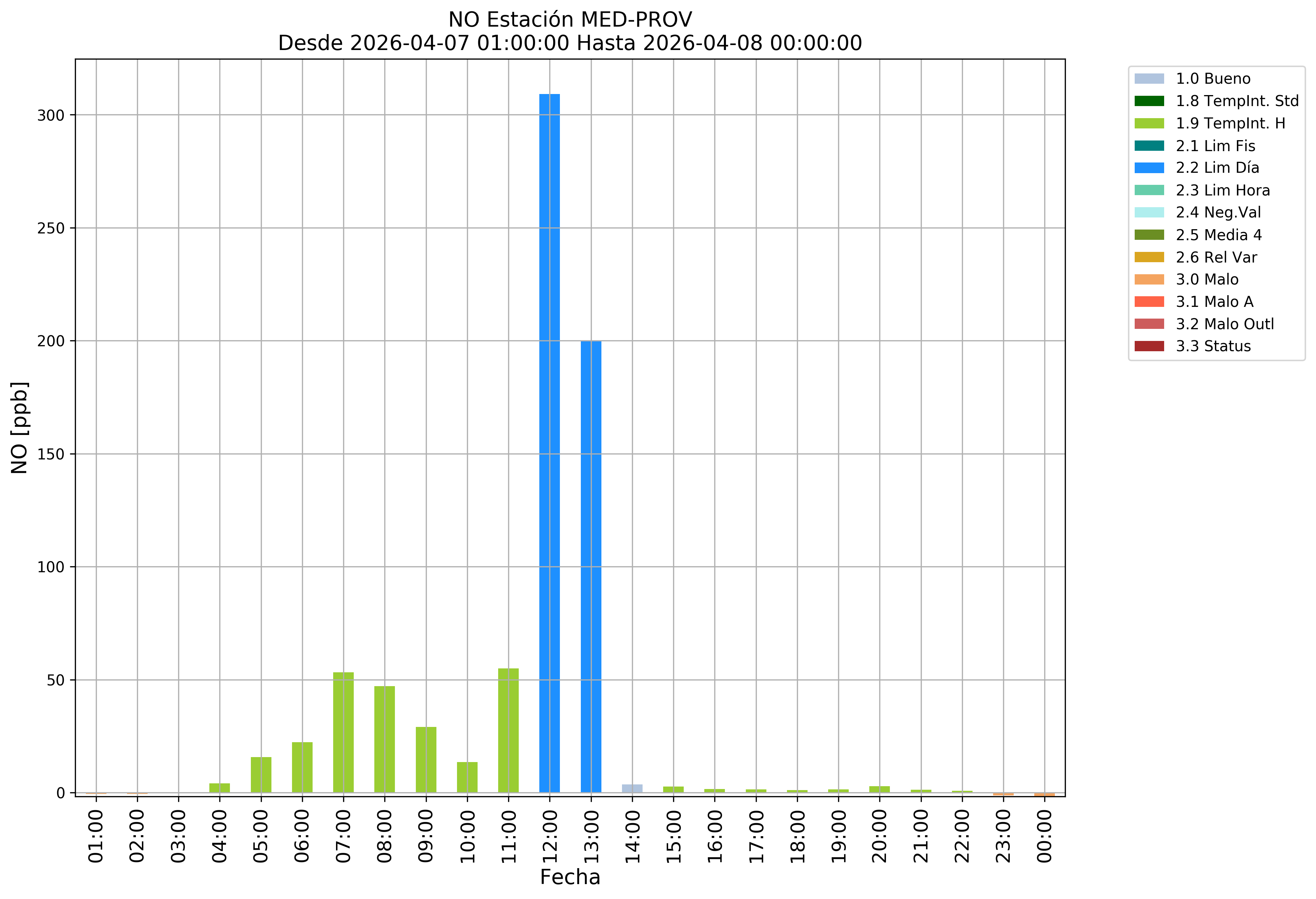Click the 1.9 TempInt. H legend swatch
Screen dimensions: 1316x899
(x=1149, y=123)
